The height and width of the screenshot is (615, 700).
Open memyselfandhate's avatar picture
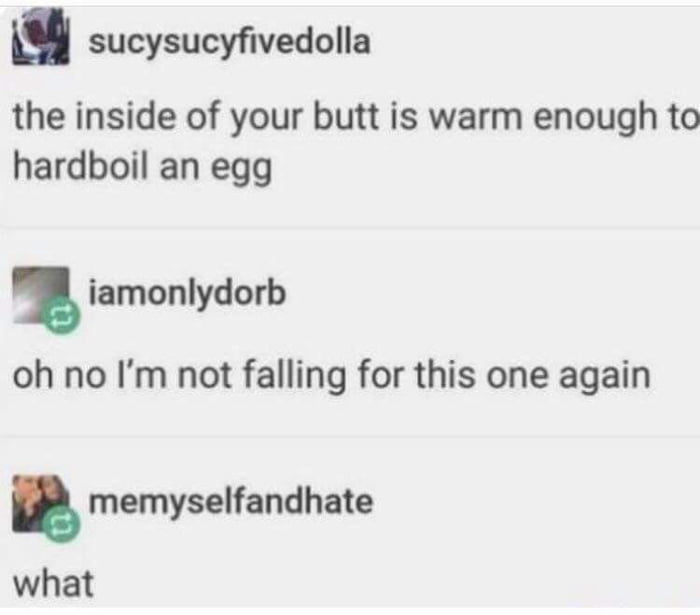point(41,503)
